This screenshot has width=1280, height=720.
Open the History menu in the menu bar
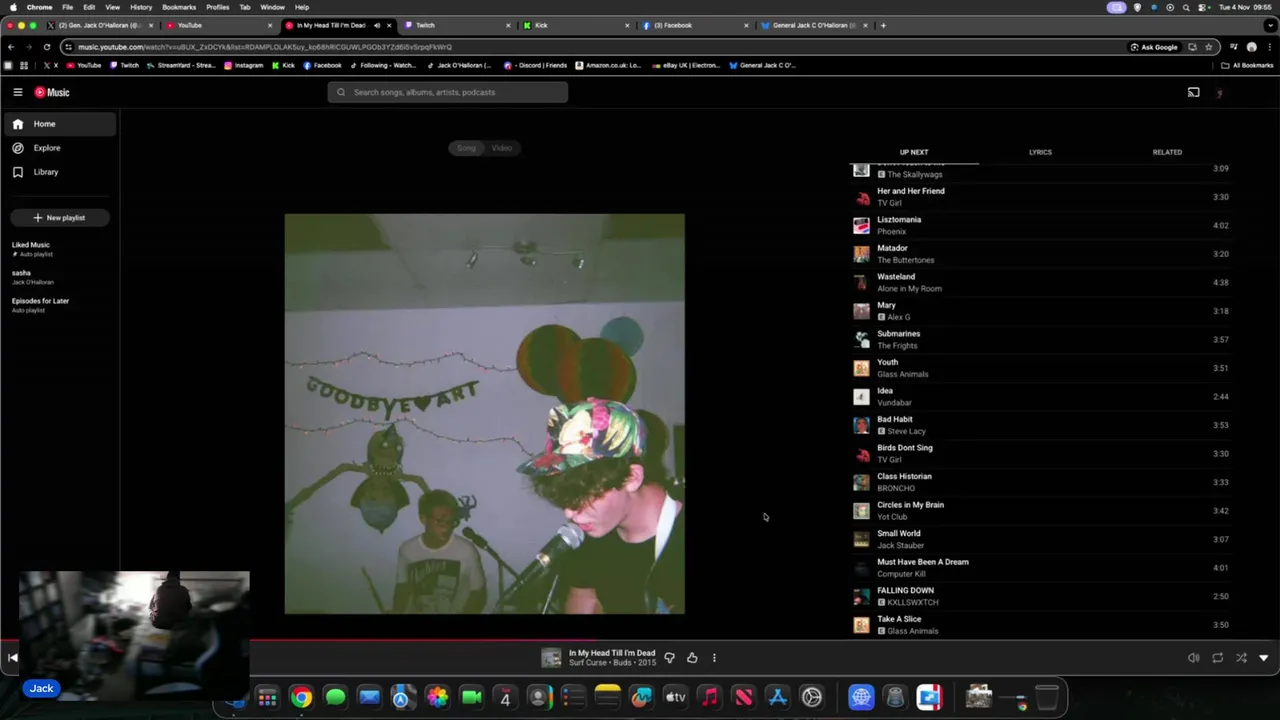pos(141,7)
